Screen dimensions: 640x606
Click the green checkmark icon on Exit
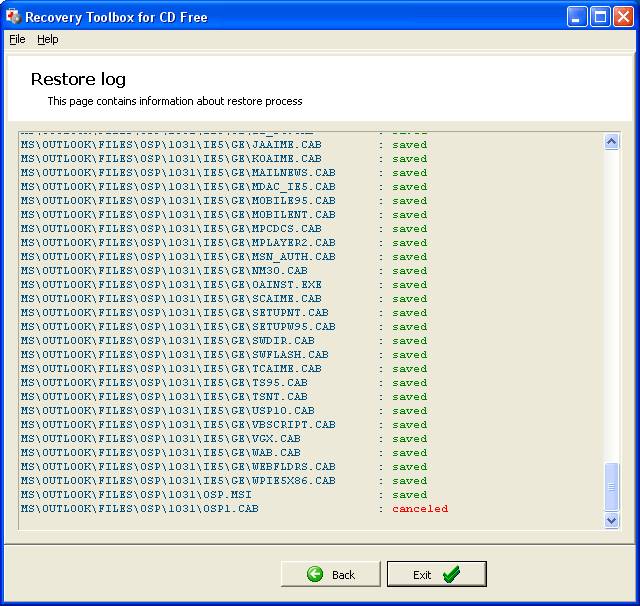coord(451,574)
